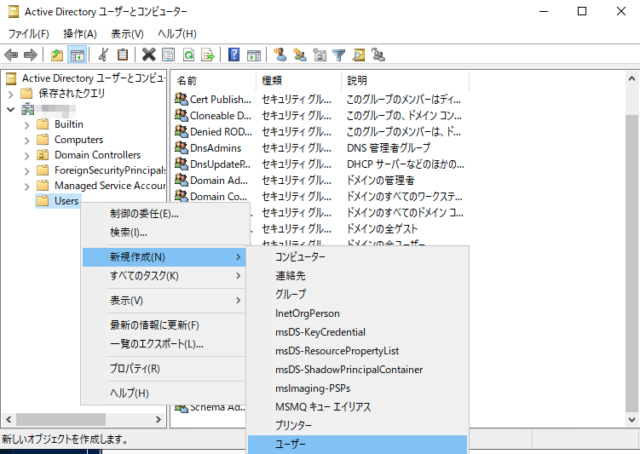640x454 pixels.
Task: Open the ファイル(F) menu
Action: tap(29, 34)
